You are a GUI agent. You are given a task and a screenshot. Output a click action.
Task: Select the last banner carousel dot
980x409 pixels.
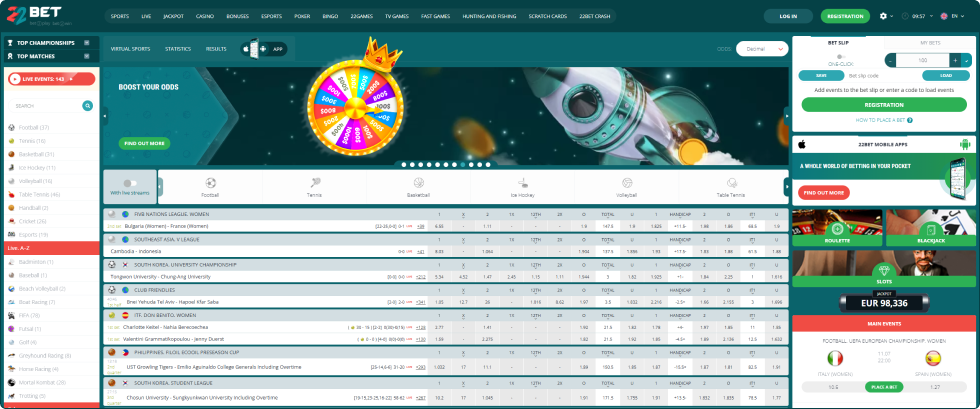pos(488,164)
